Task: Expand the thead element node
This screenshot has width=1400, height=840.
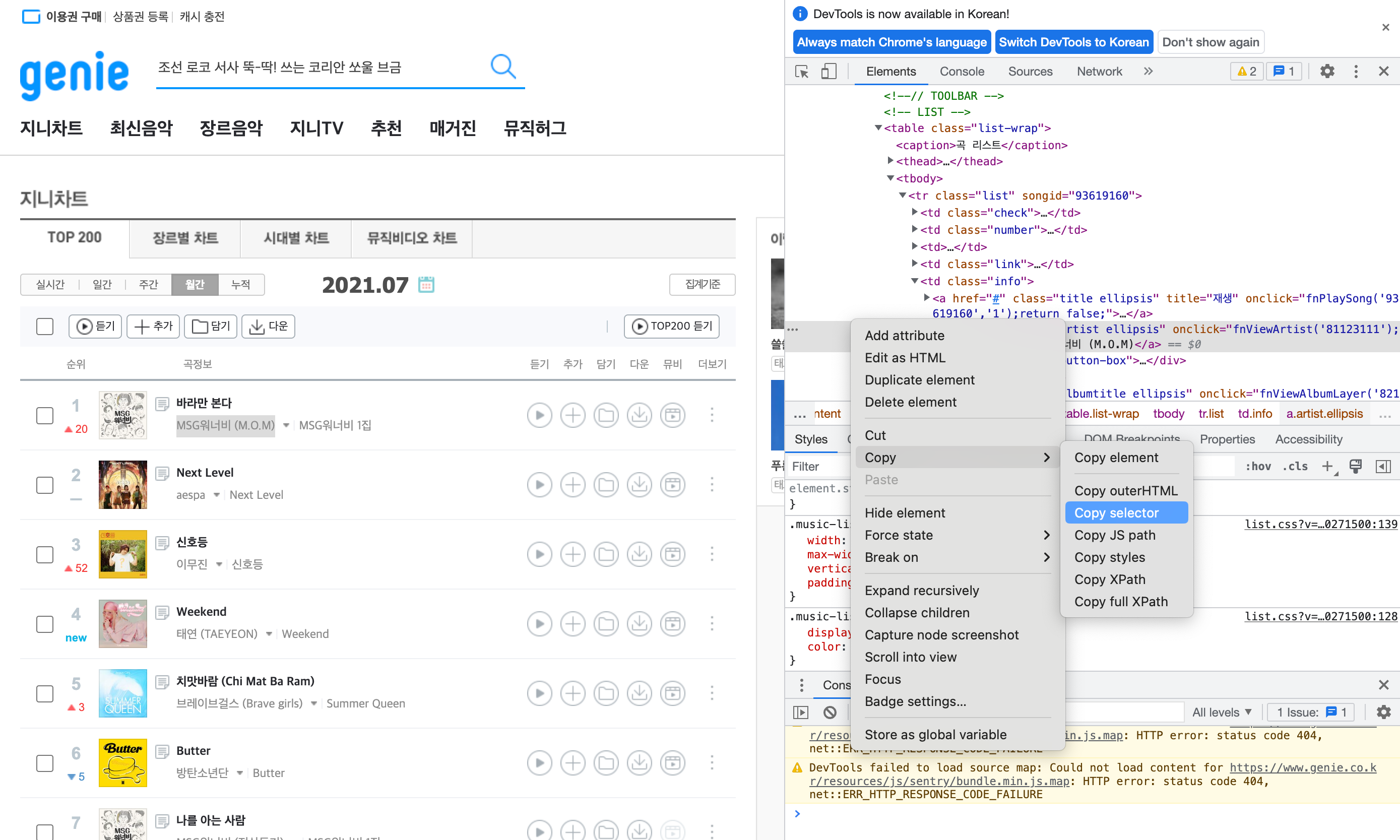Action: [x=890, y=161]
